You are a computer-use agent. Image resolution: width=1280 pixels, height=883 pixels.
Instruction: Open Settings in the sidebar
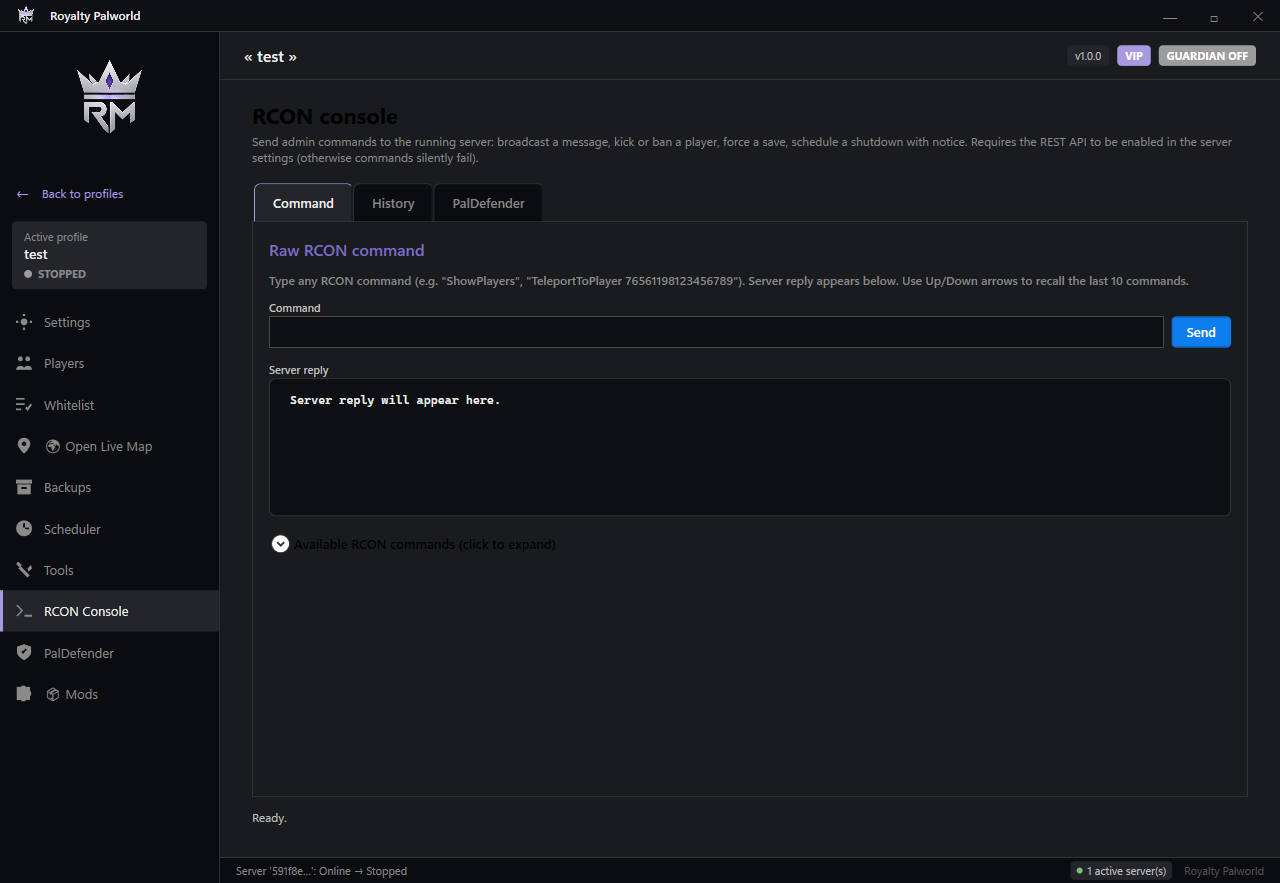click(x=110, y=322)
